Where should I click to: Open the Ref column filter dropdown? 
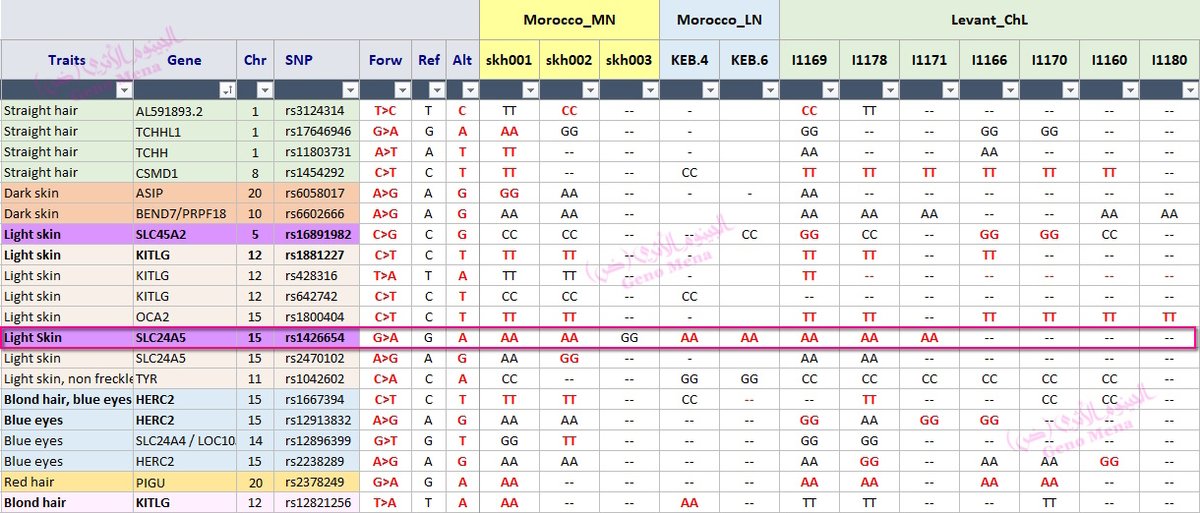tap(437, 90)
